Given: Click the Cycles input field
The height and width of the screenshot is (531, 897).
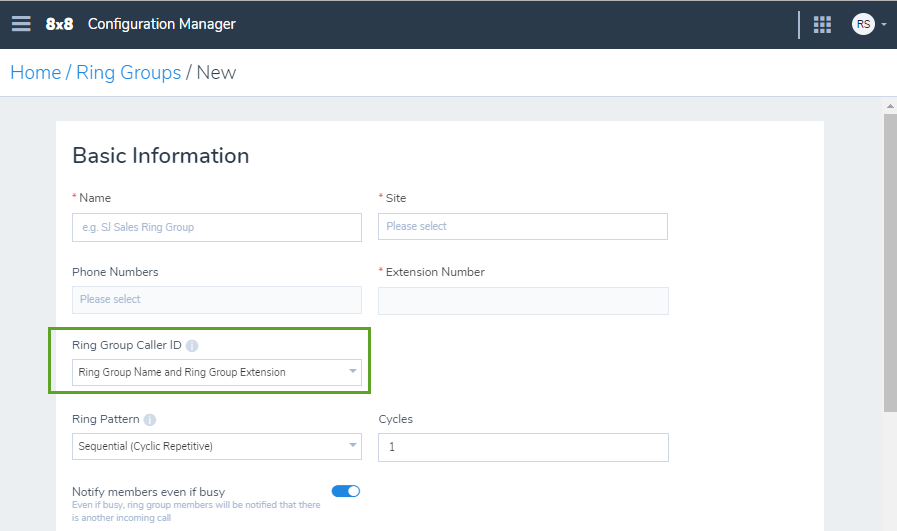Looking at the screenshot, I should (523, 447).
